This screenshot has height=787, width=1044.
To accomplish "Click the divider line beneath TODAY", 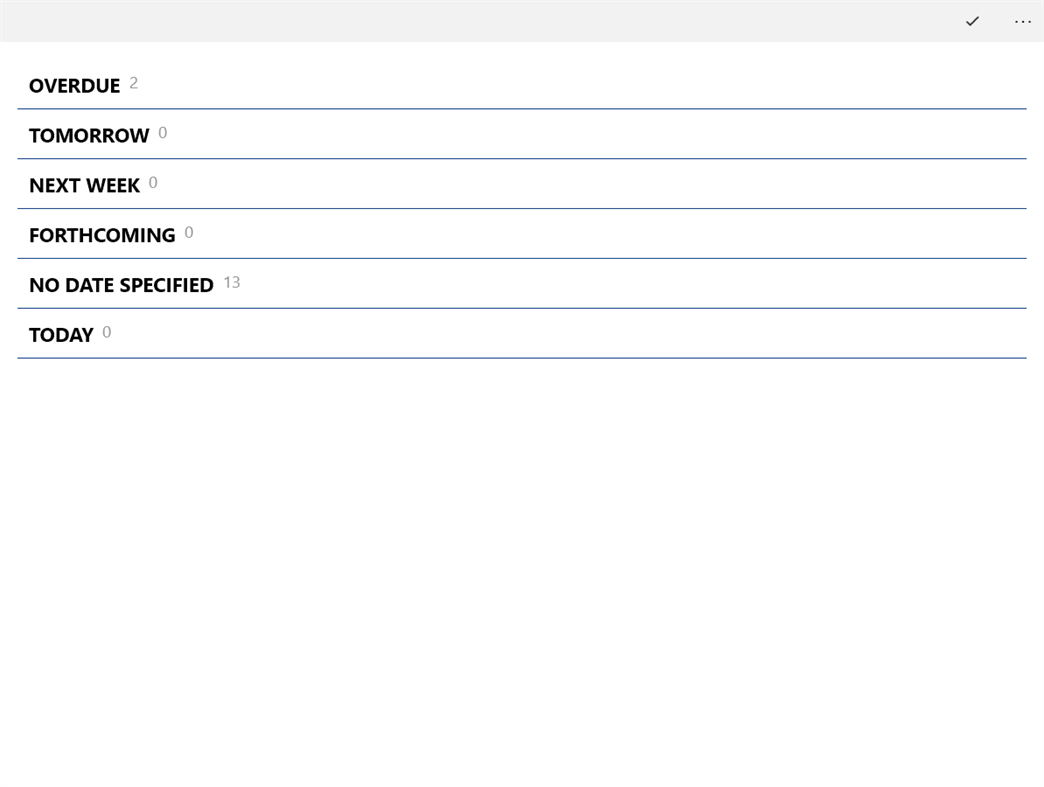I will pyautogui.click(x=520, y=358).
